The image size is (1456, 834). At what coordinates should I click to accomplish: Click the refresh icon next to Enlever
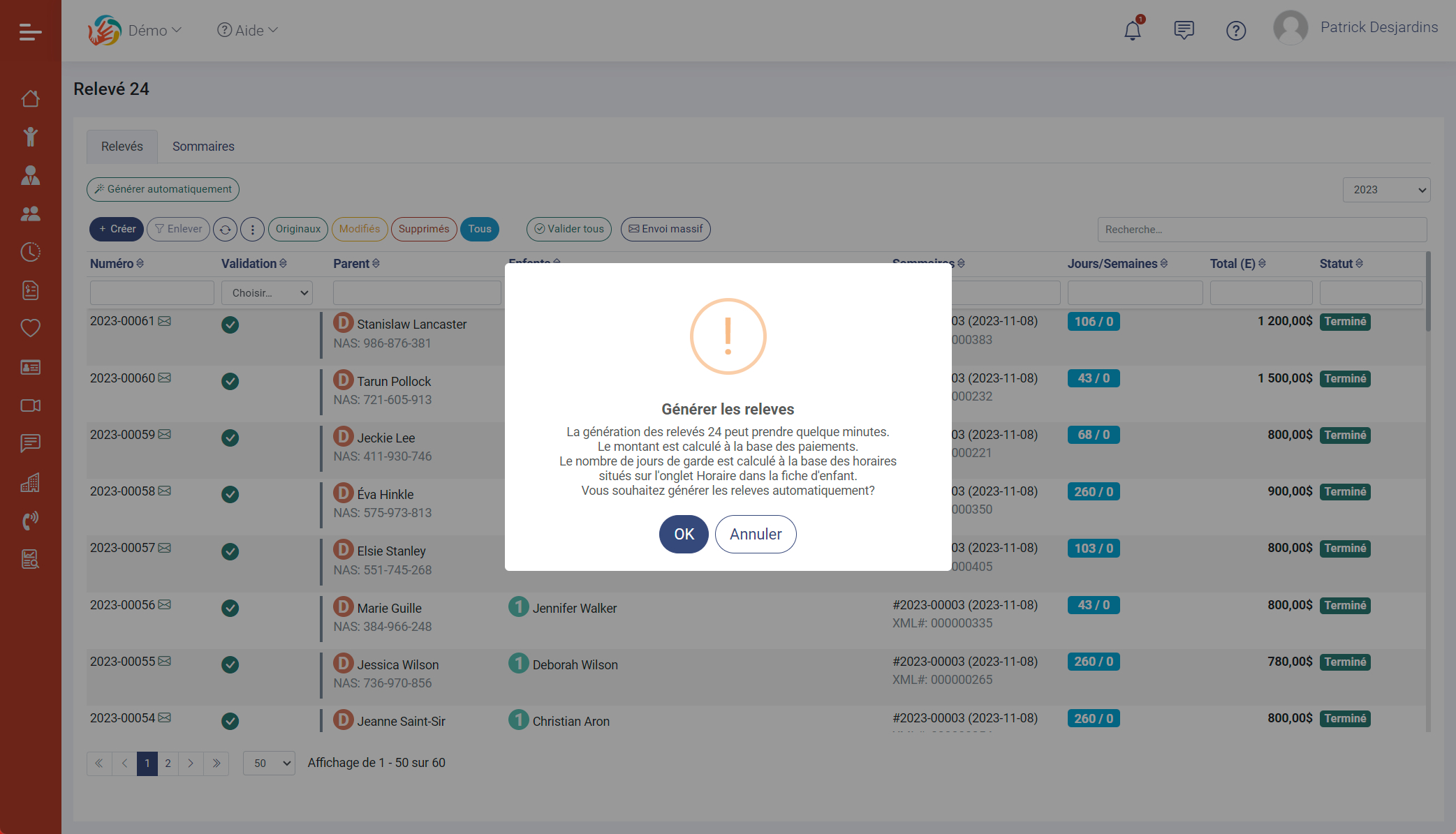[225, 229]
